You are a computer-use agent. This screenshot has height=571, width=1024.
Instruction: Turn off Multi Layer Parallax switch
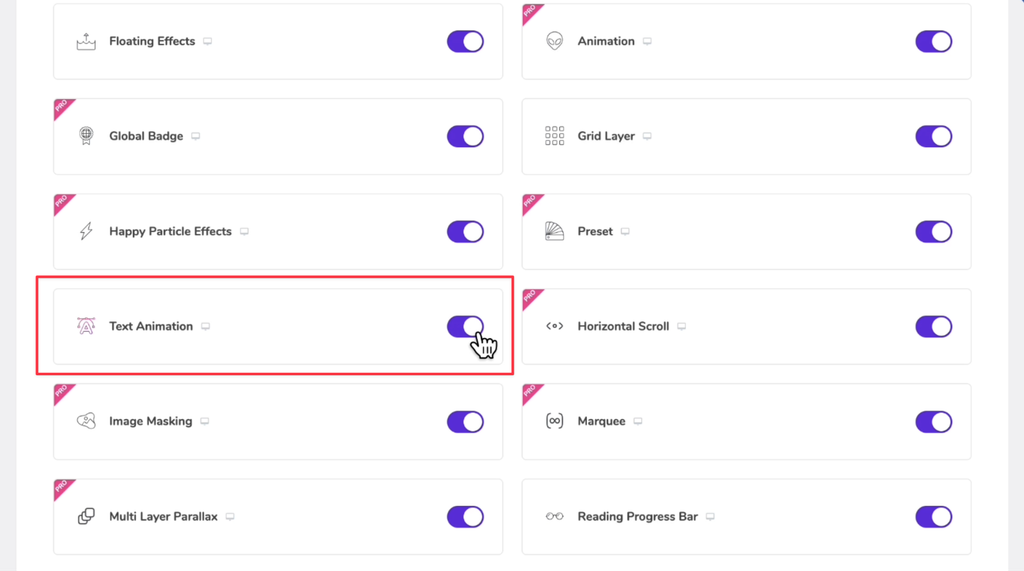coord(465,517)
